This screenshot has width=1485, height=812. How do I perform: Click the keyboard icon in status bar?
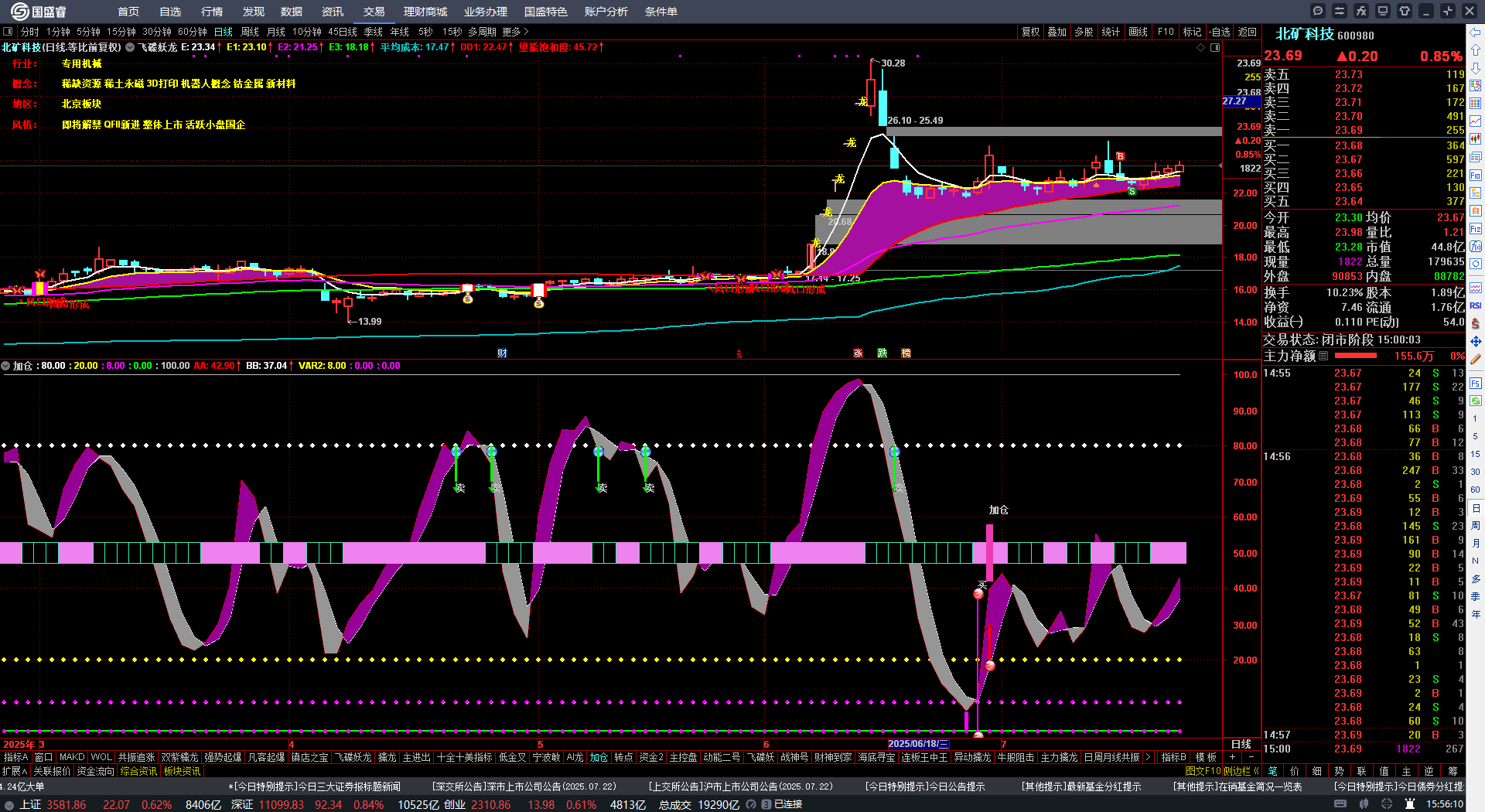click(1340, 804)
